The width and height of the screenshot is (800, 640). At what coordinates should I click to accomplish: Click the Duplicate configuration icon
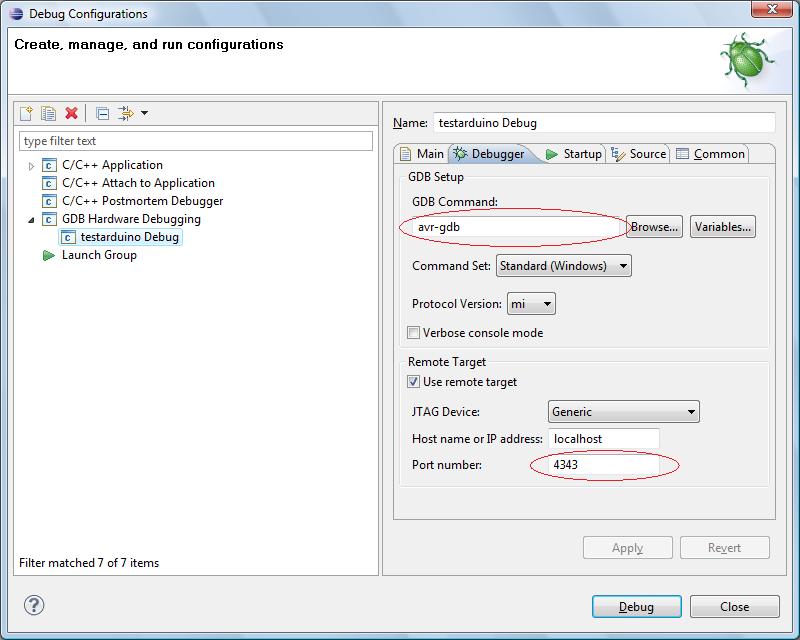[x=48, y=113]
